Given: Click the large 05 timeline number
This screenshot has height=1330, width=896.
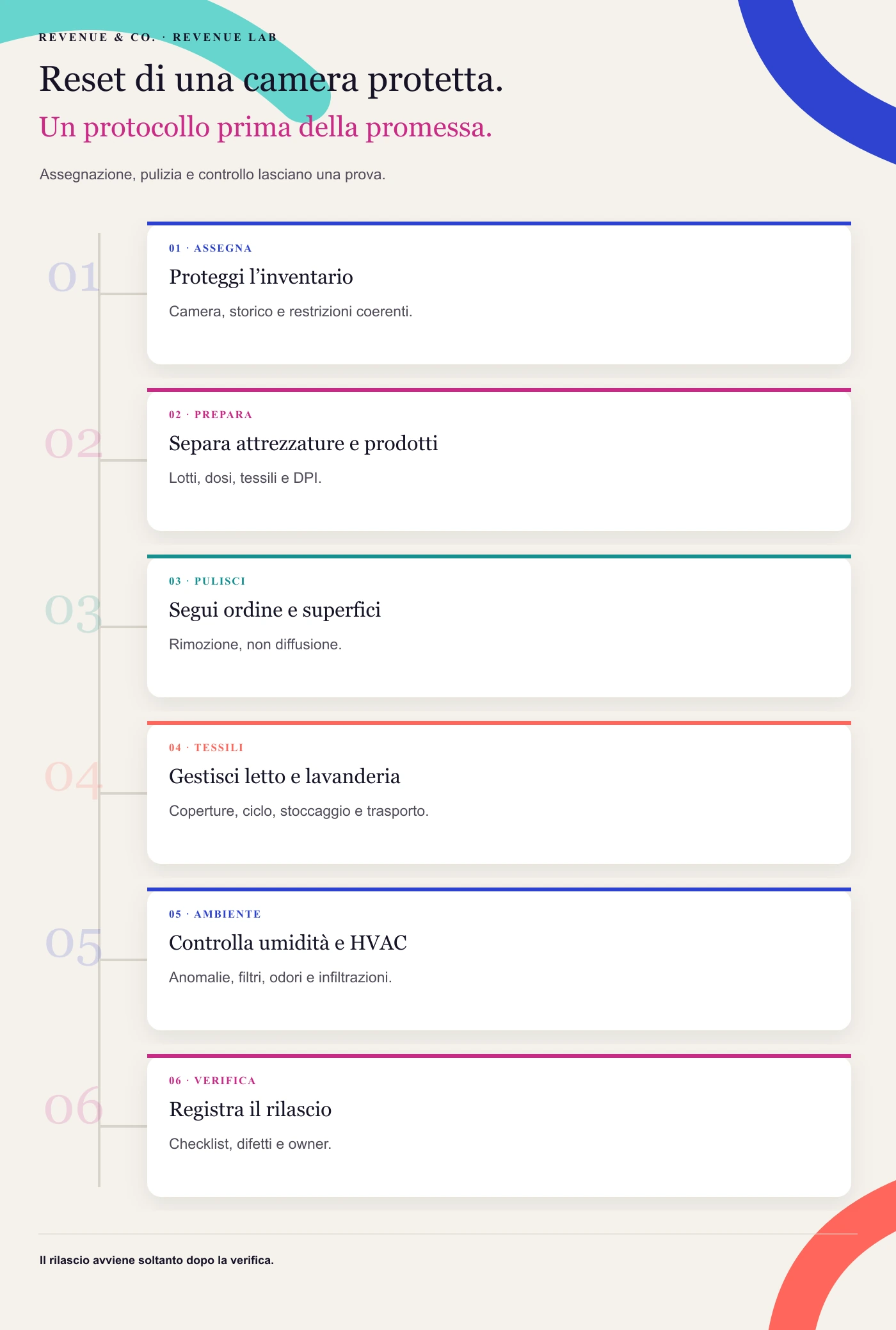Looking at the screenshot, I should click(x=74, y=944).
